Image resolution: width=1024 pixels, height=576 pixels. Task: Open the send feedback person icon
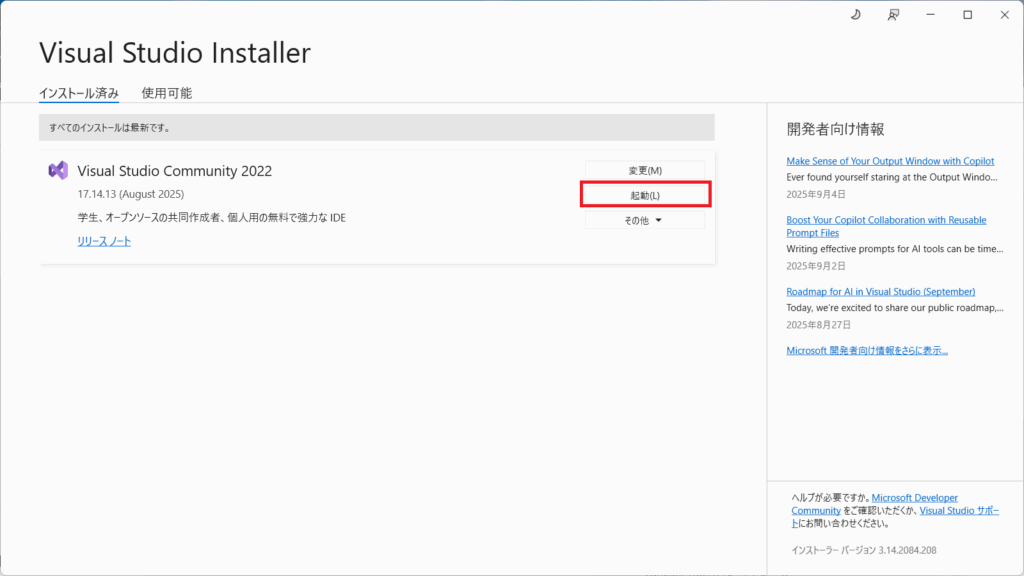pos(893,15)
